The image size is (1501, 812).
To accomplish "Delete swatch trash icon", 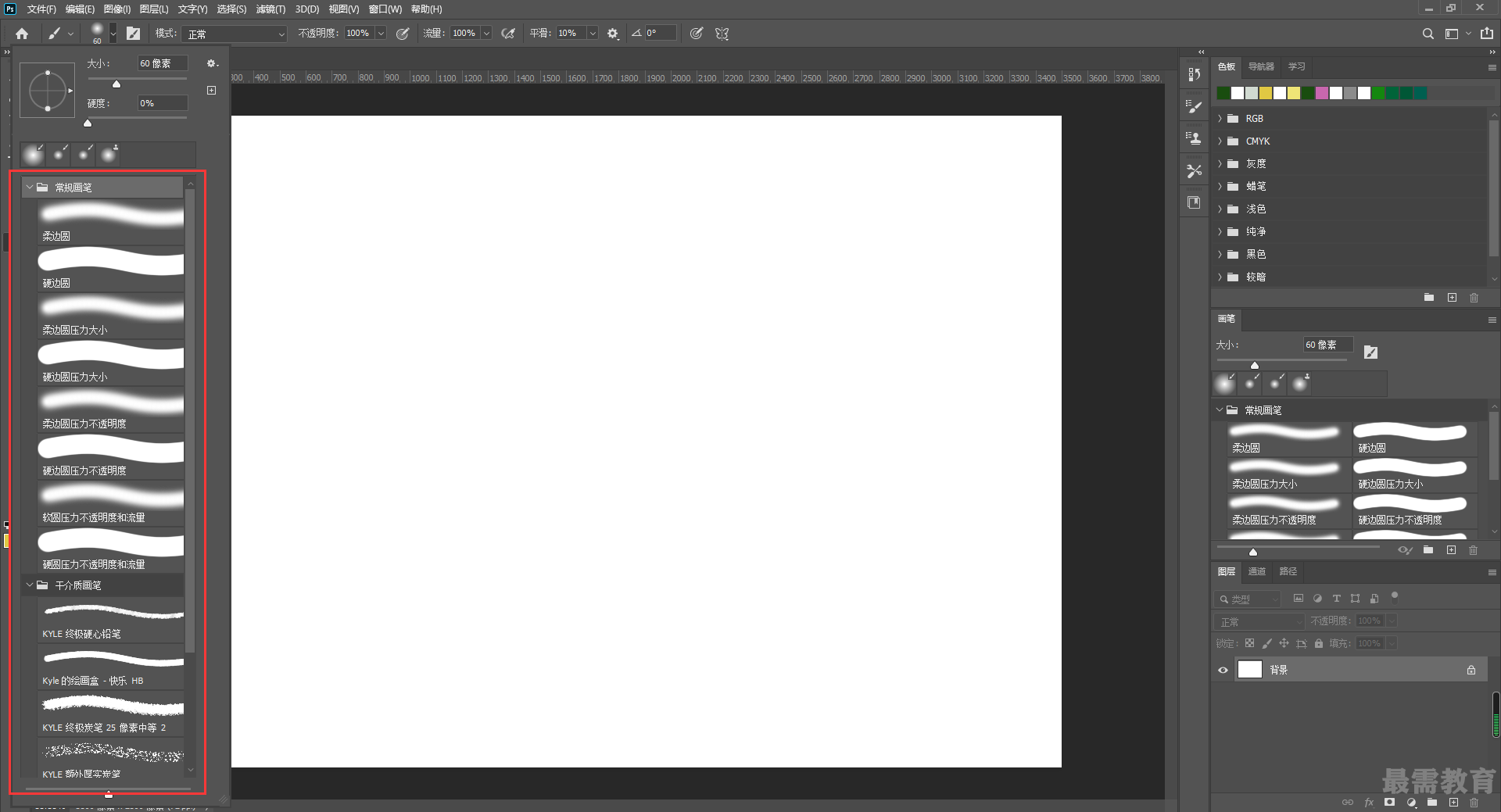I will pyautogui.click(x=1474, y=298).
